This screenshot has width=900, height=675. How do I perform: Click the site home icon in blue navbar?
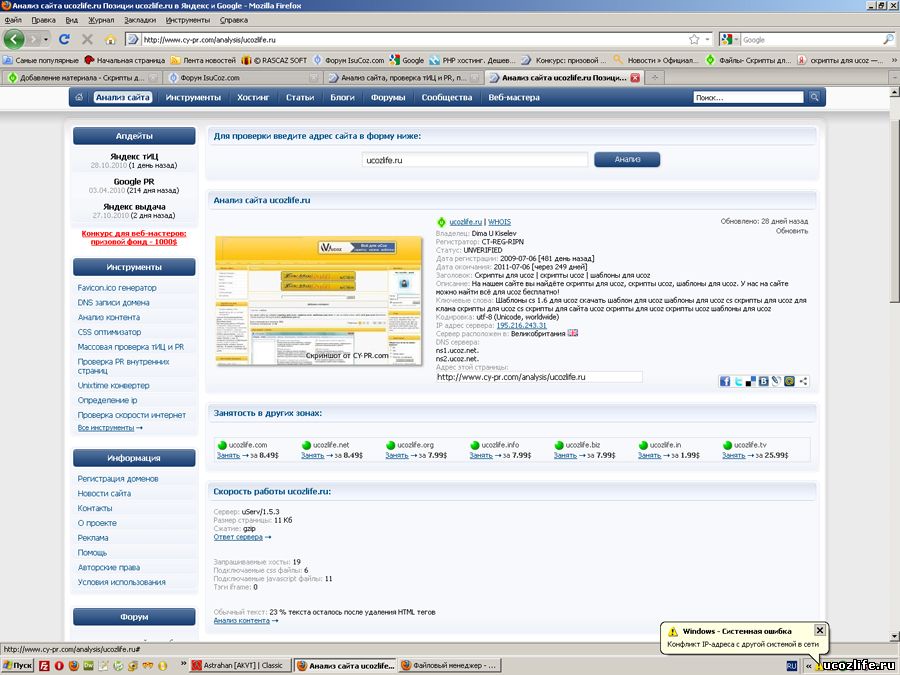point(79,97)
